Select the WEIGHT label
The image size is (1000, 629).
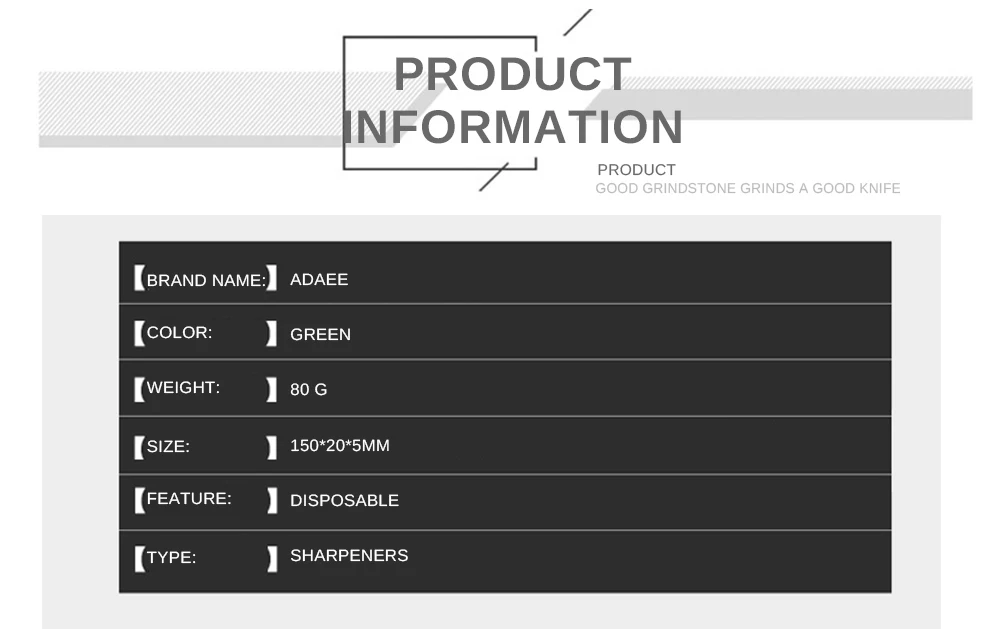coord(183,387)
